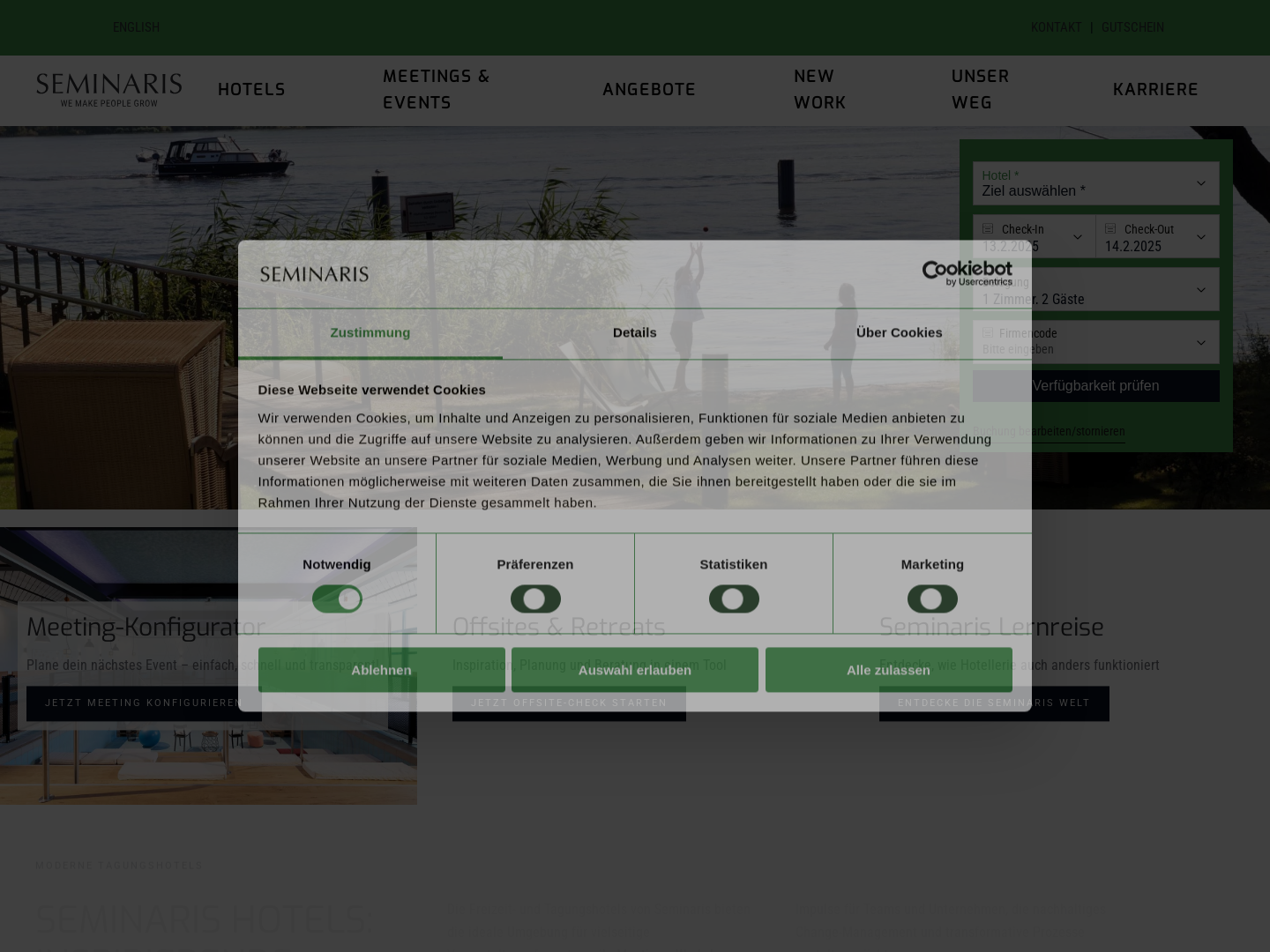The width and height of the screenshot is (1270, 952).
Task: Click the Verfügbarkeit prüfen button
Action: point(1095,386)
